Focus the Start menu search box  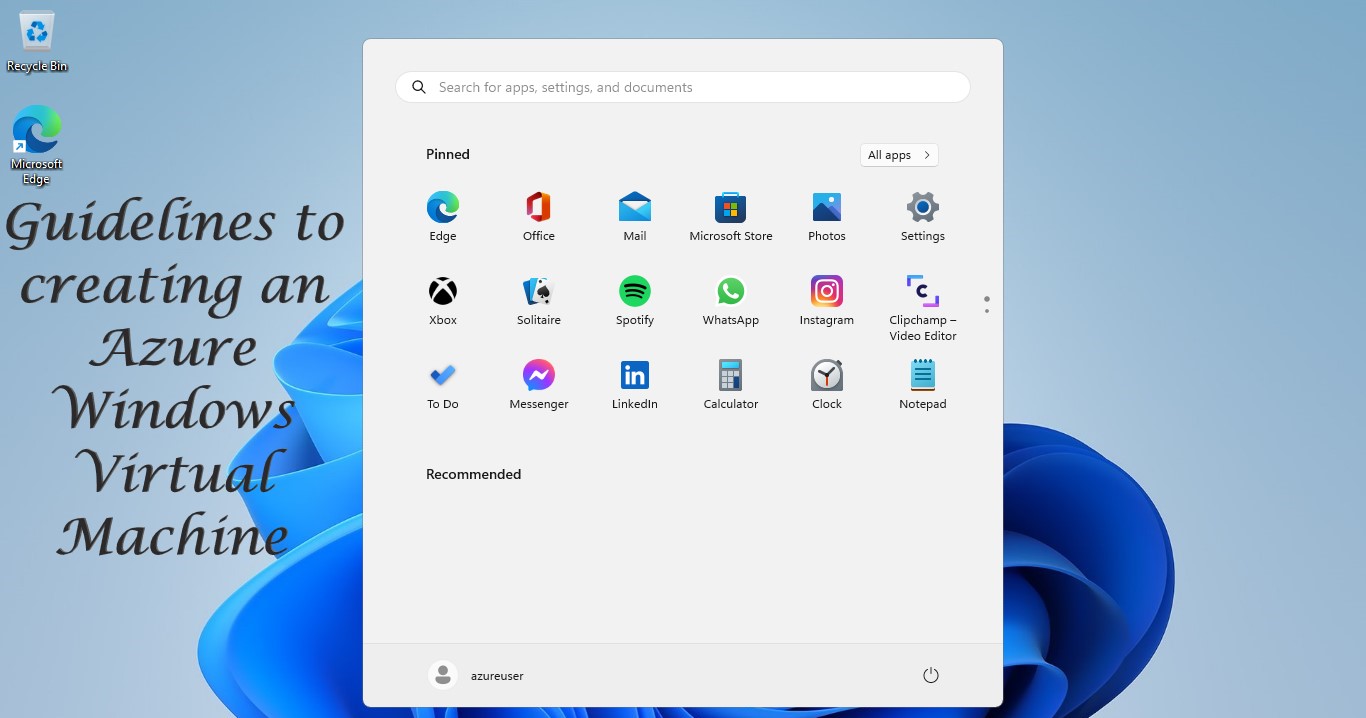[x=683, y=87]
